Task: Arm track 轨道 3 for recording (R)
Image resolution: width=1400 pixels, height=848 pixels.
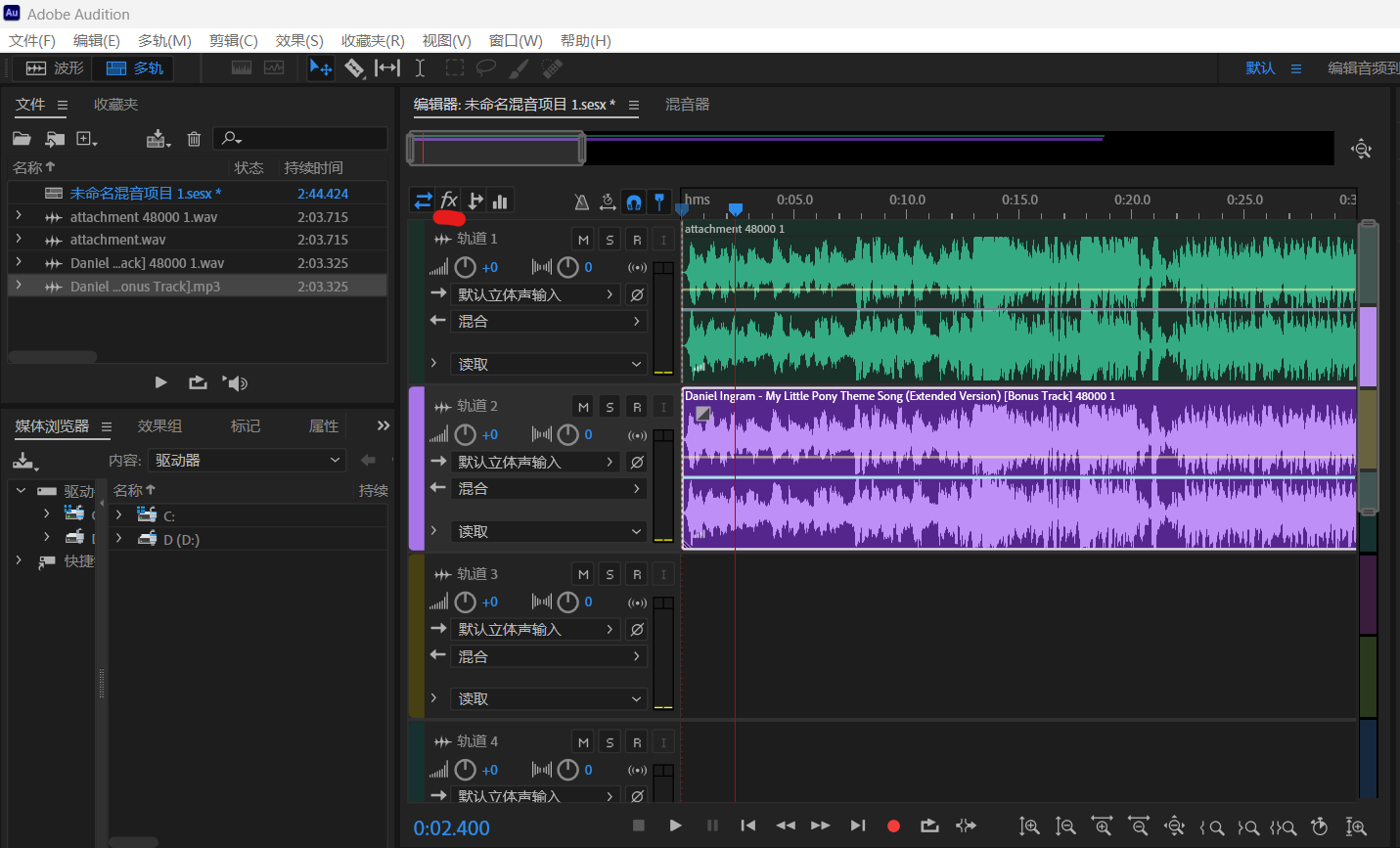Action: pos(637,575)
